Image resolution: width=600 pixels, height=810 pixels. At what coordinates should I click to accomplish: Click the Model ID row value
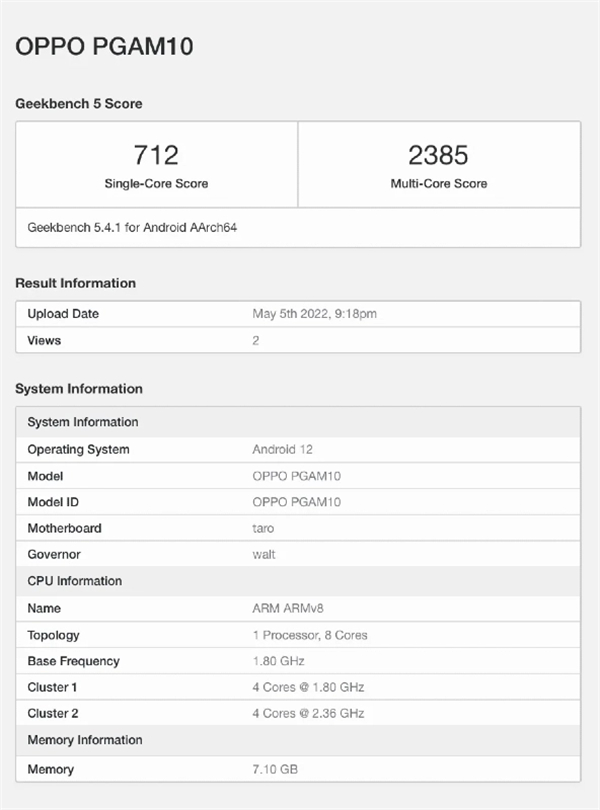tap(296, 502)
